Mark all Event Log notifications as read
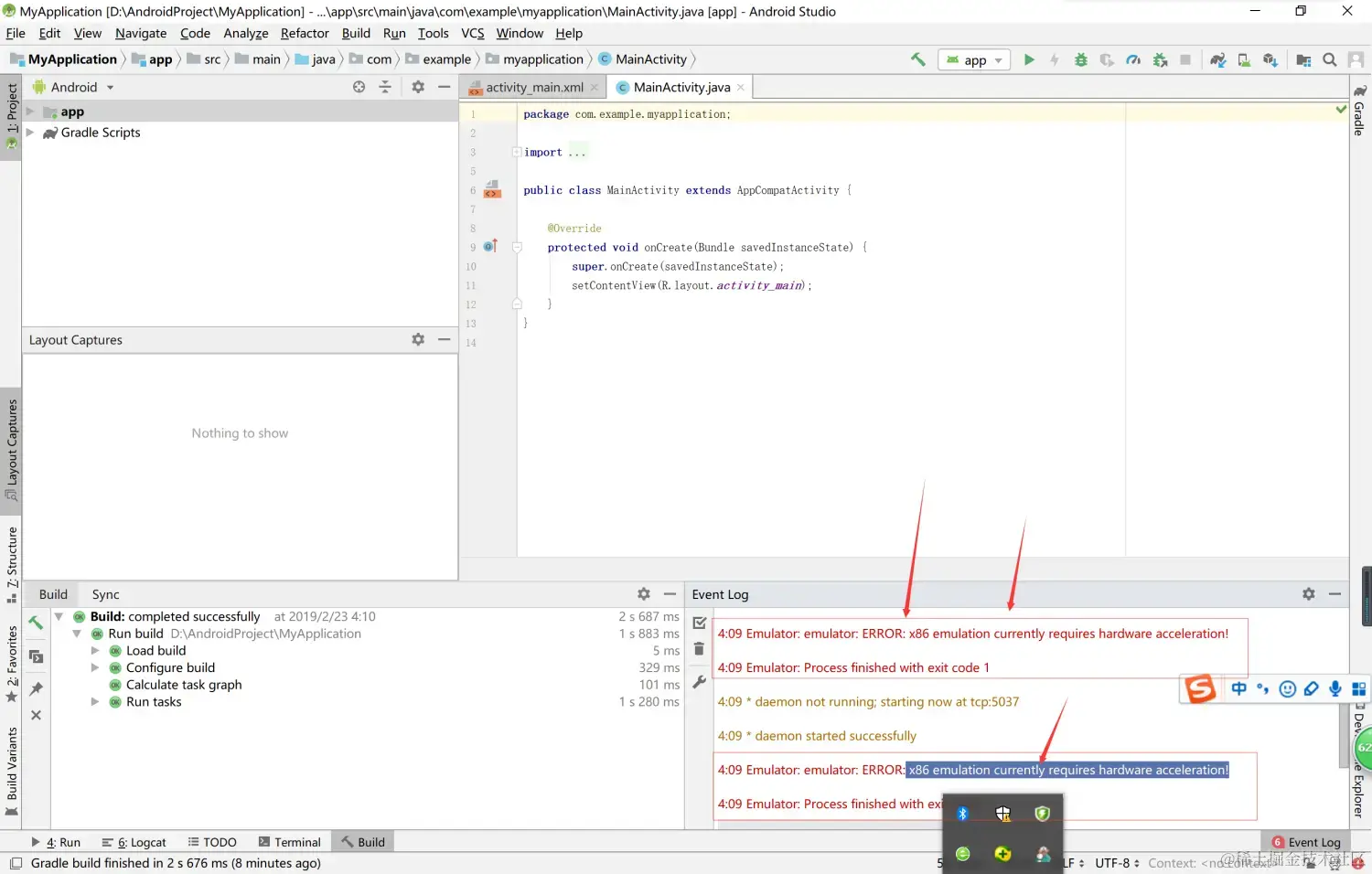The image size is (1372, 874). pos(700,623)
